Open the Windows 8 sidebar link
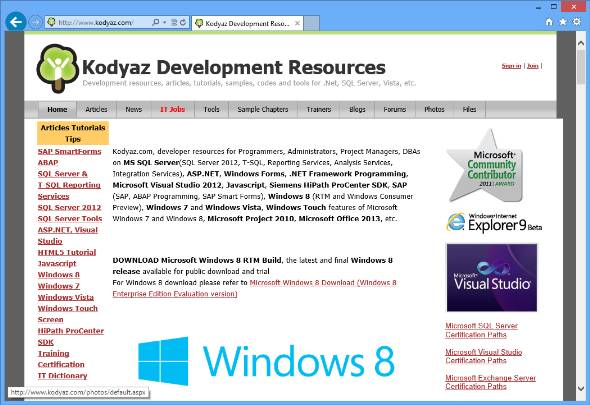 (x=59, y=275)
